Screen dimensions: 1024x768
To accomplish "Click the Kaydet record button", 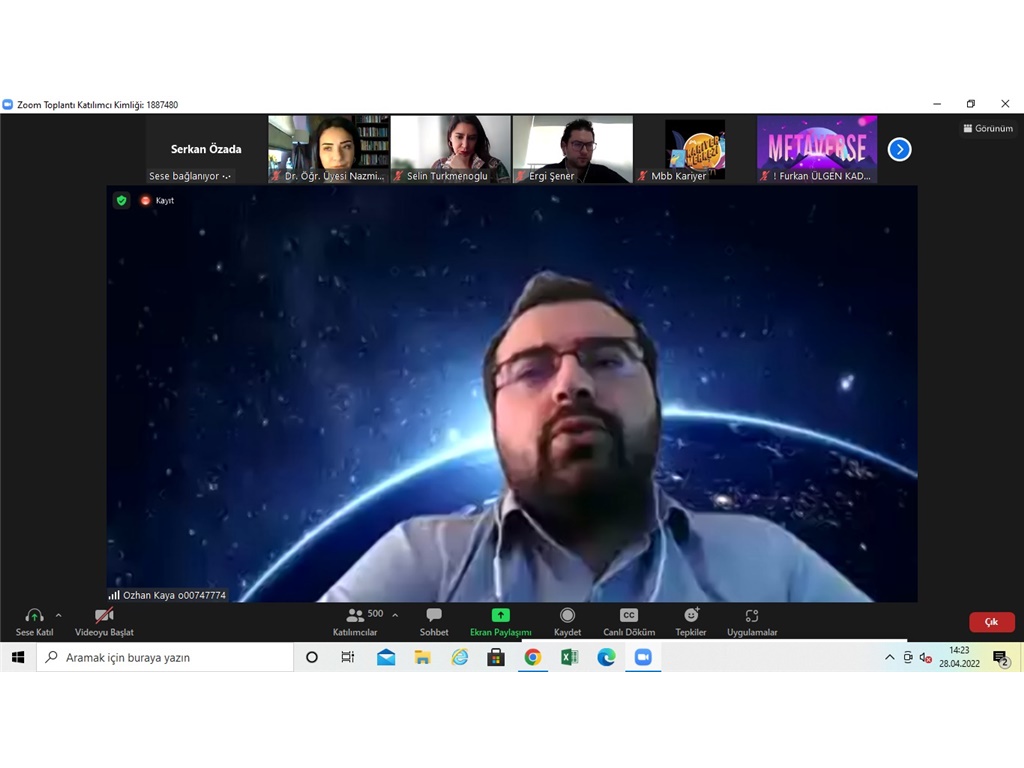I will [x=567, y=622].
